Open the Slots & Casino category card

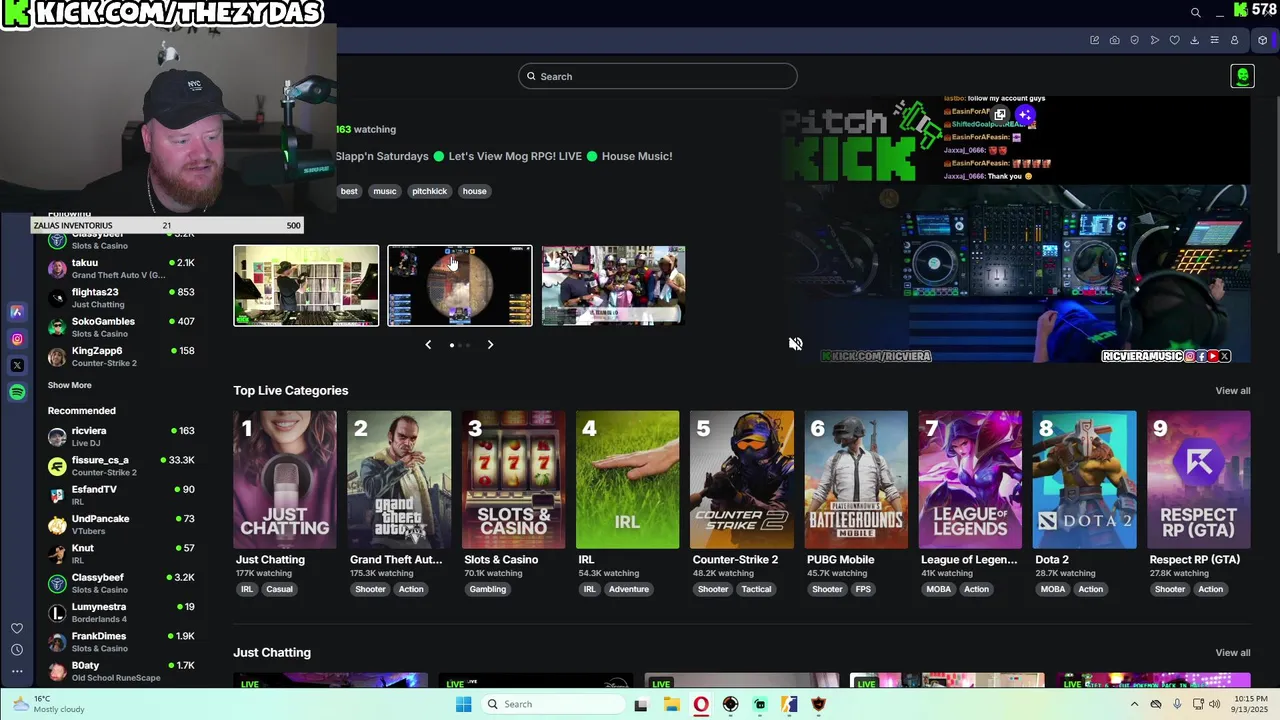pyautogui.click(x=513, y=480)
